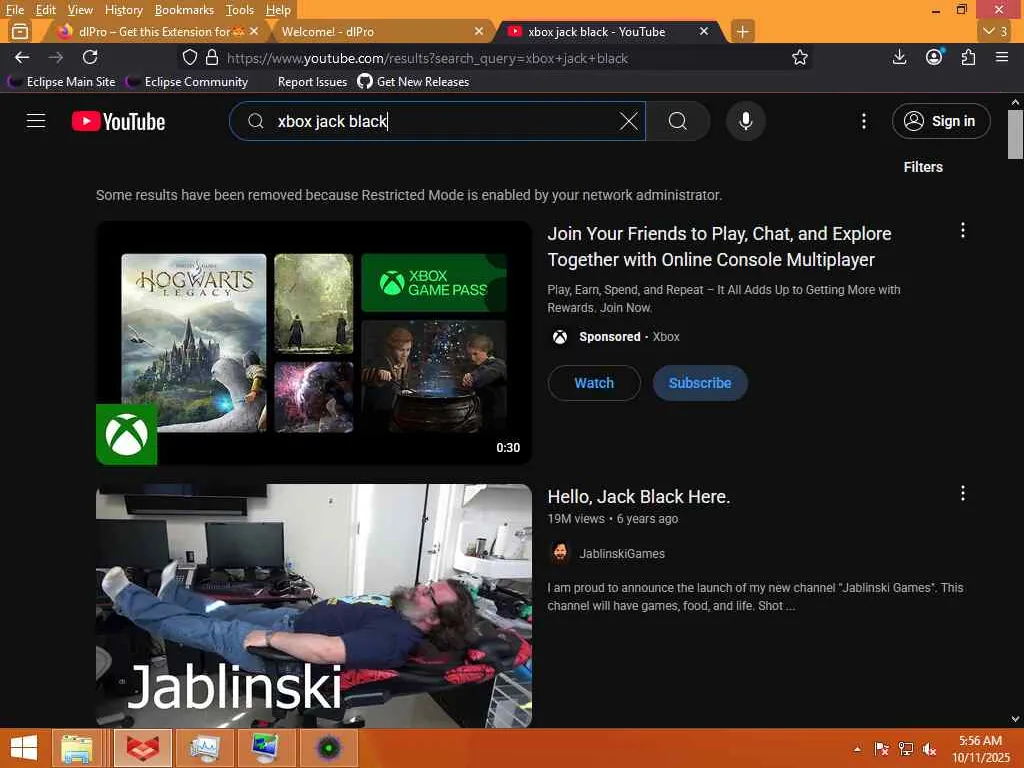Open the View menu
The height and width of the screenshot is (768, 1024).
80,10
